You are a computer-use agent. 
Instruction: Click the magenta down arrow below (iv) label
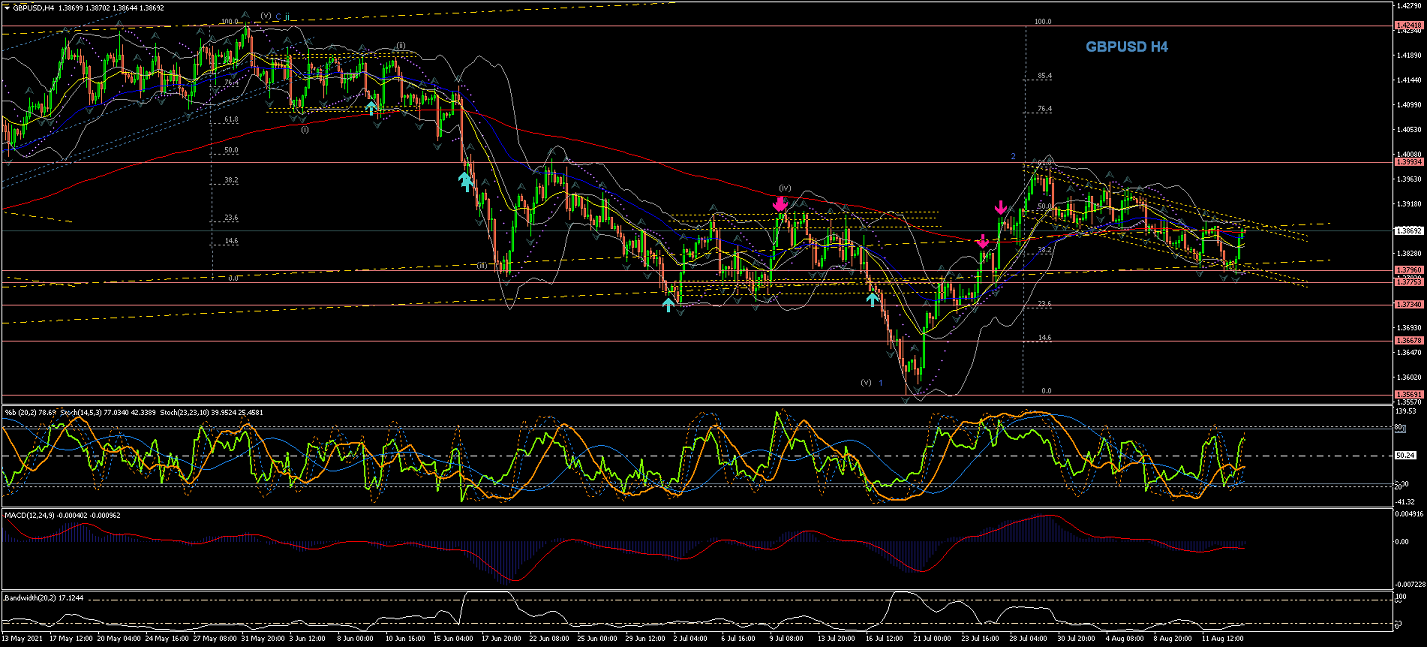pyautogui.click(x=780, y=204)
